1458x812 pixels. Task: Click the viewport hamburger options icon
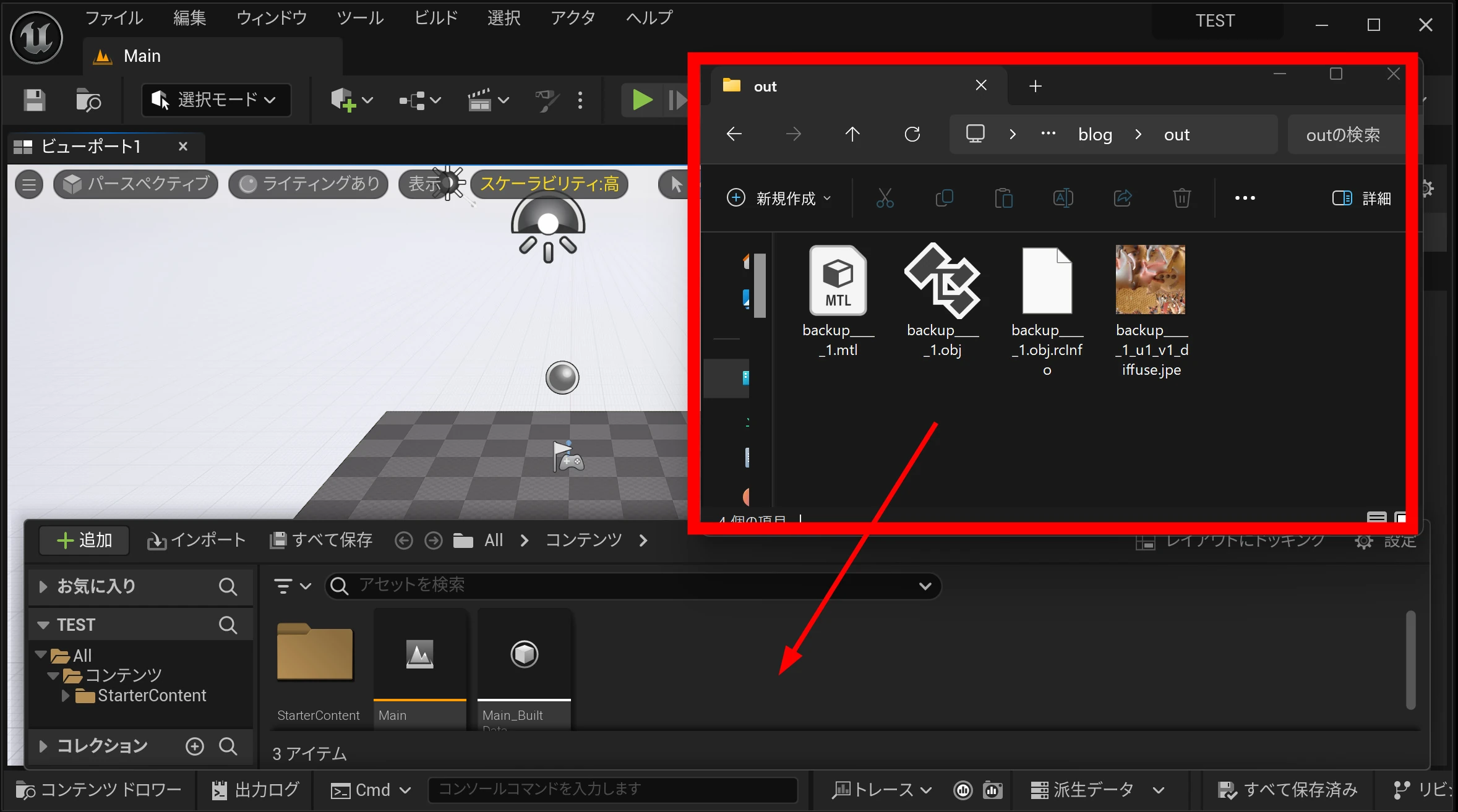pyautogui.click(x=28, y=184)
